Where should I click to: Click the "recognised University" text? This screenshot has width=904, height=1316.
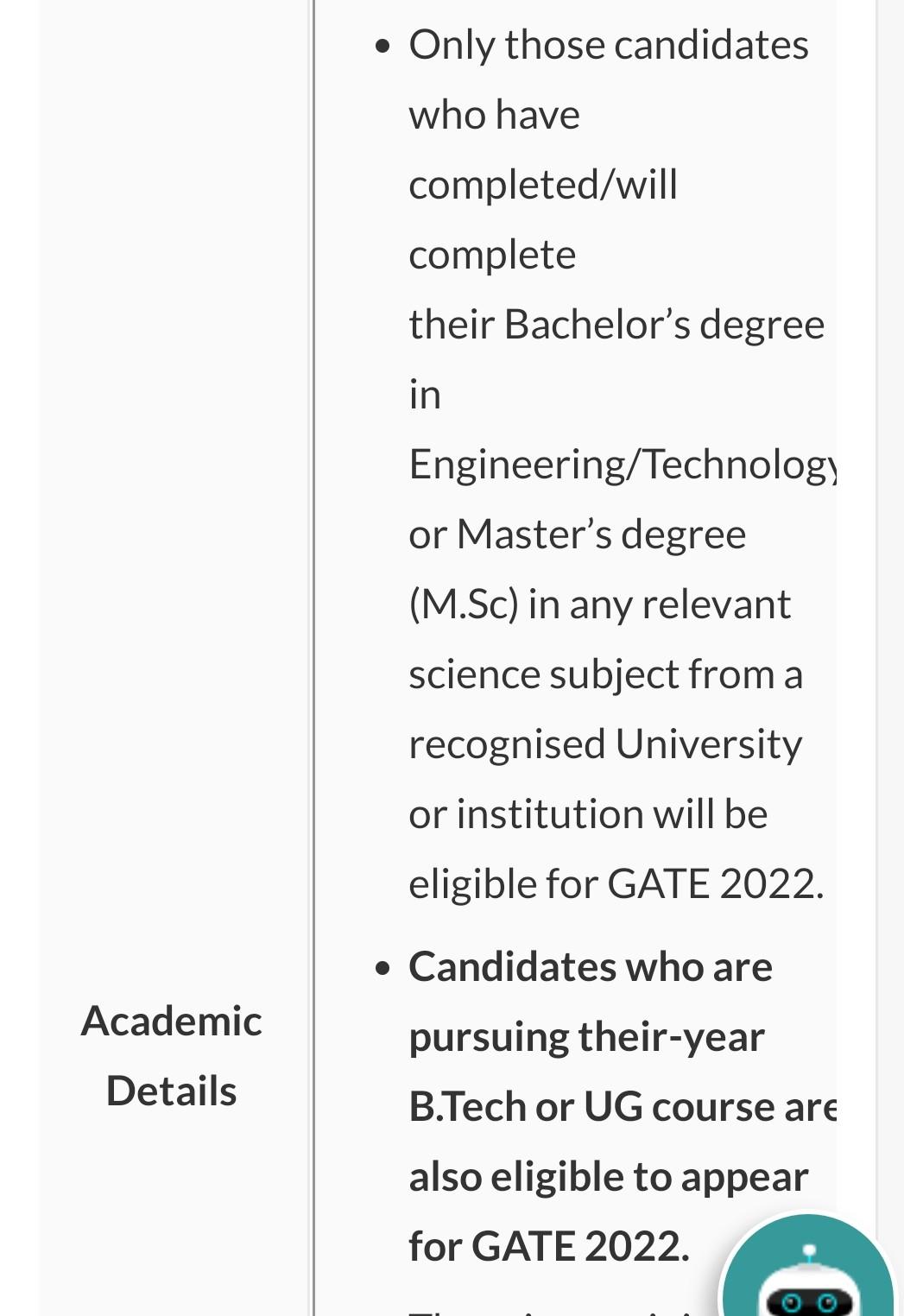[605, 744]
